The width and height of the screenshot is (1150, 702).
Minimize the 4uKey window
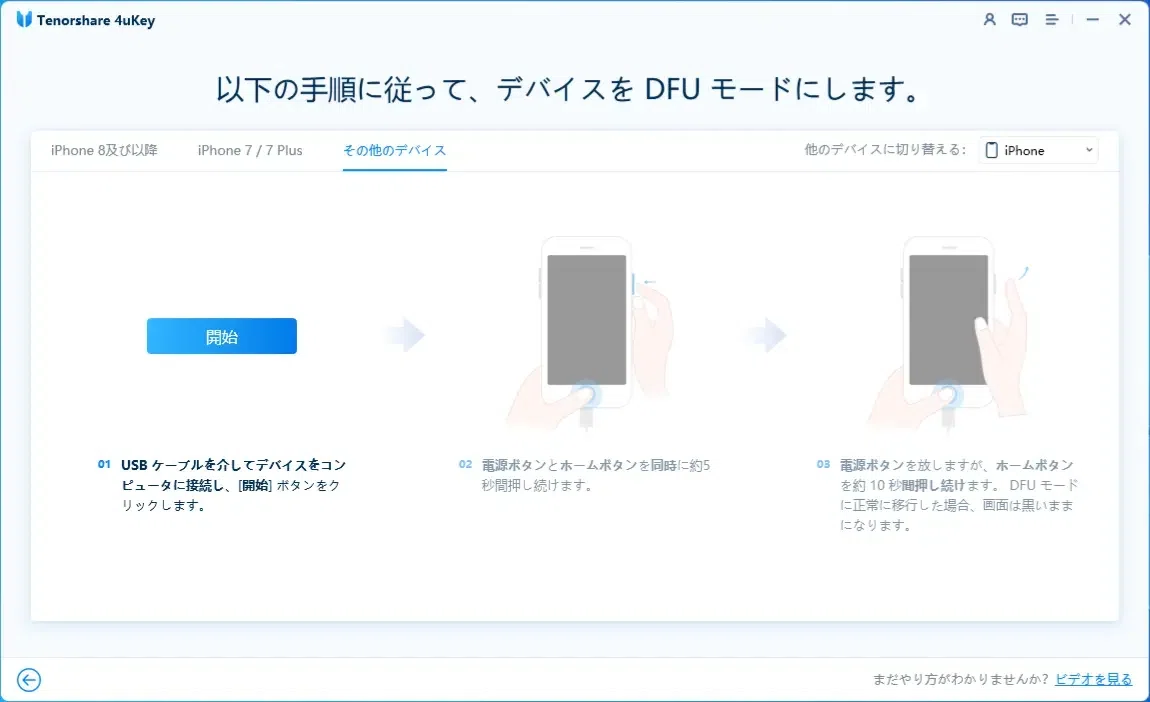pyautogui.click(x=1093, y=20)
